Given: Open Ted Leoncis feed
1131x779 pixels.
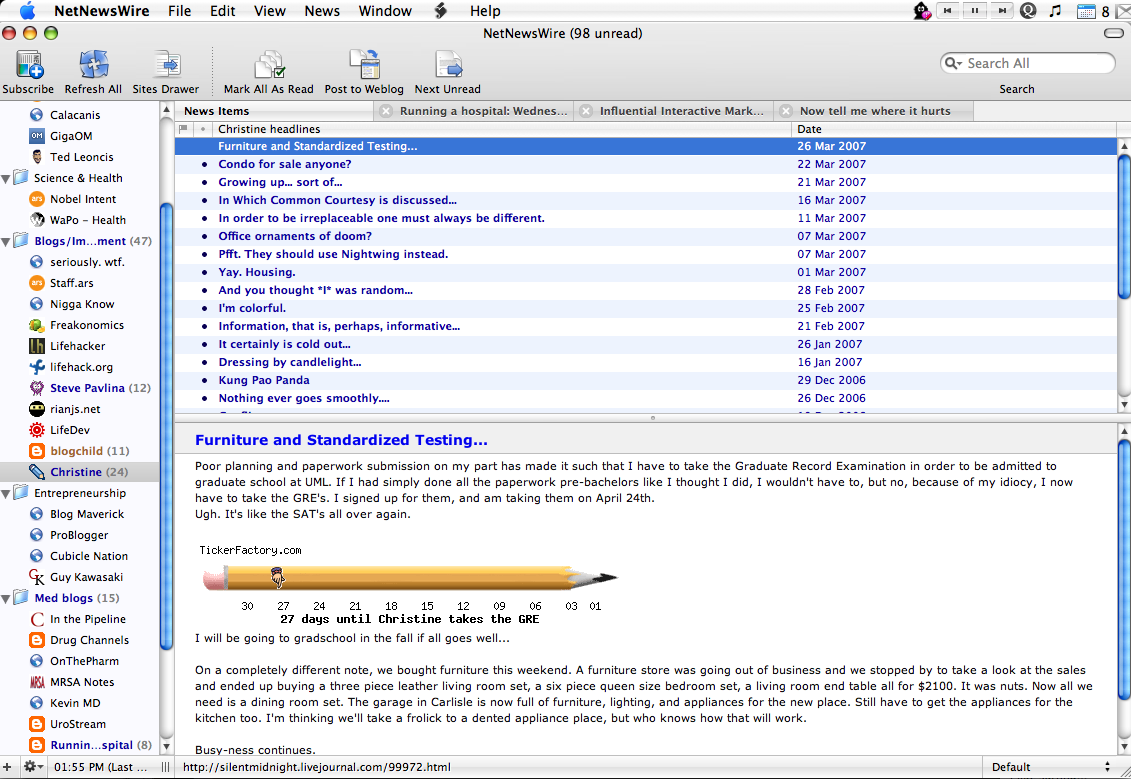Looking at the screenshot, I should 82,157.
